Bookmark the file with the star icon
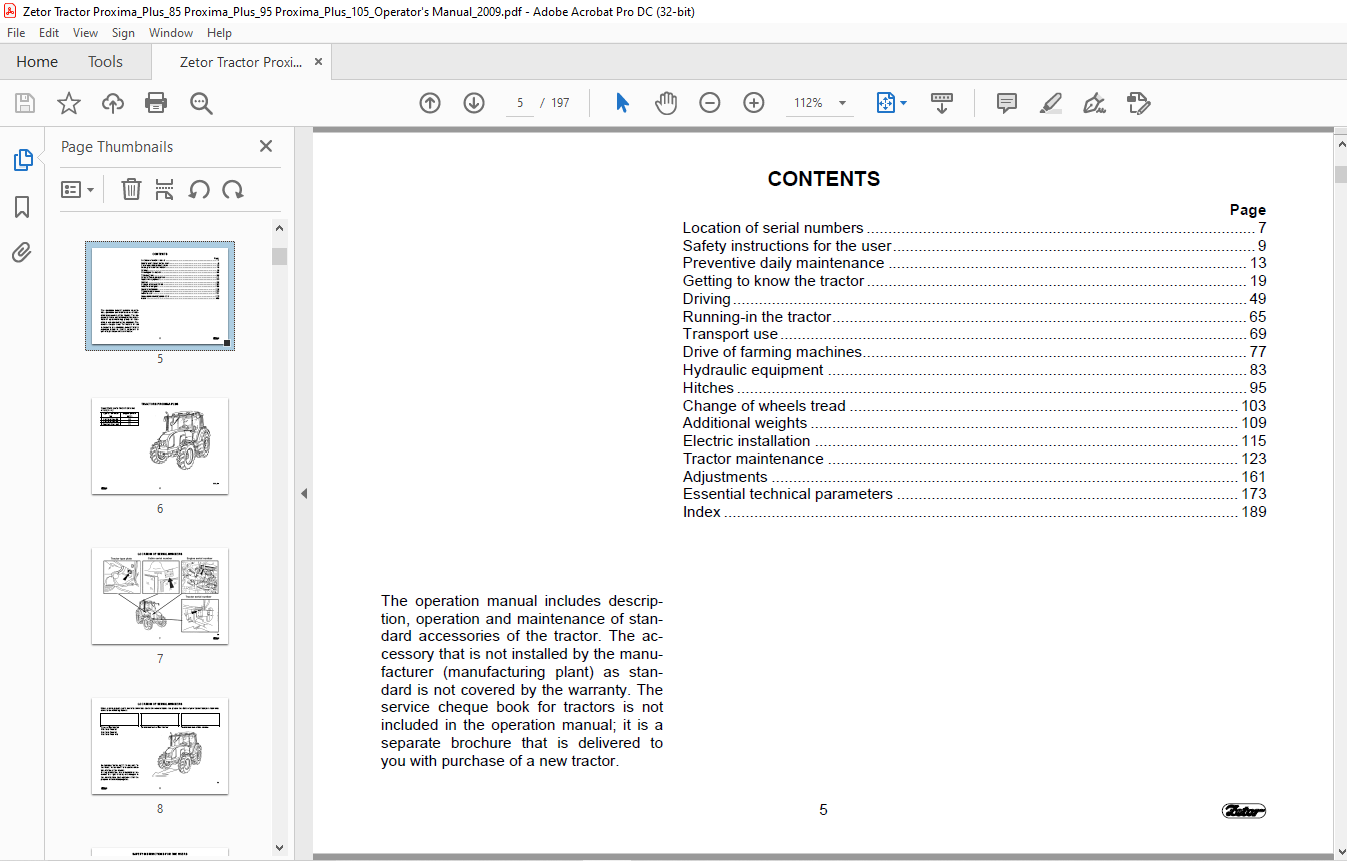Screen dimensions: 1347x861 (68, 103)
